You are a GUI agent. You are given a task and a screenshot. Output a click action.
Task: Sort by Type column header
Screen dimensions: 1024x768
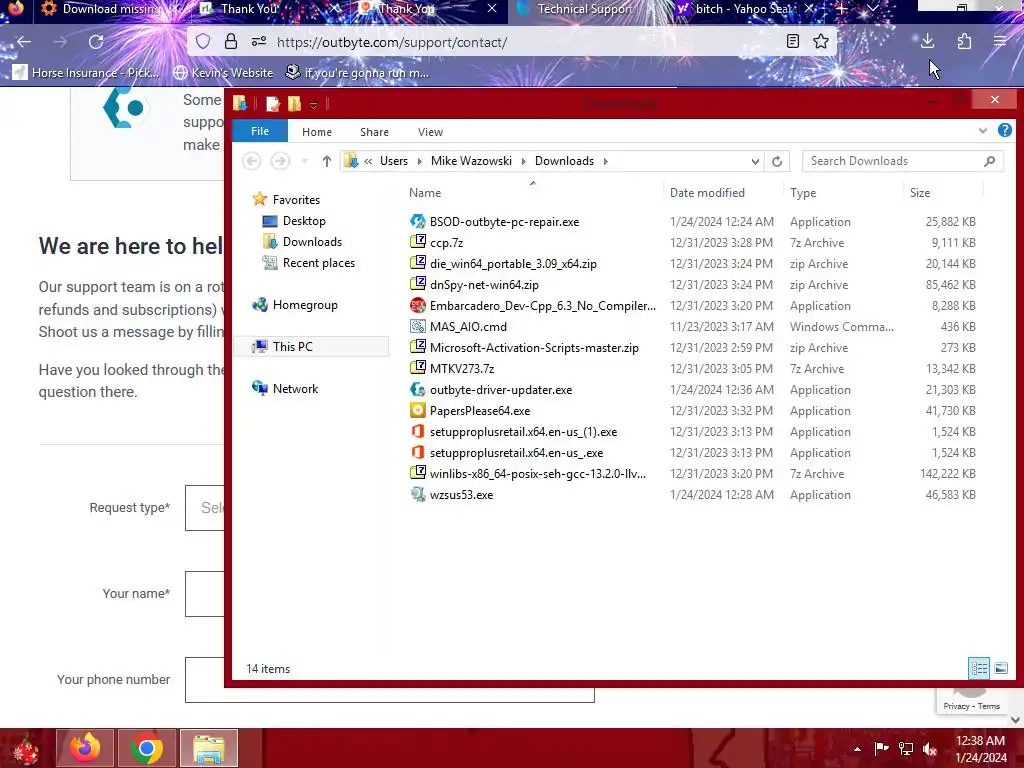point(842,193)
